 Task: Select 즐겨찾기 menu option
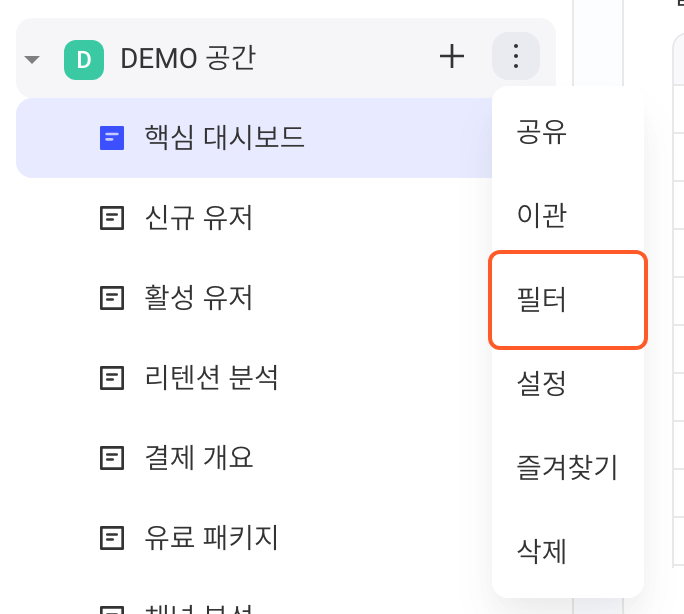(x=568, y=467)
